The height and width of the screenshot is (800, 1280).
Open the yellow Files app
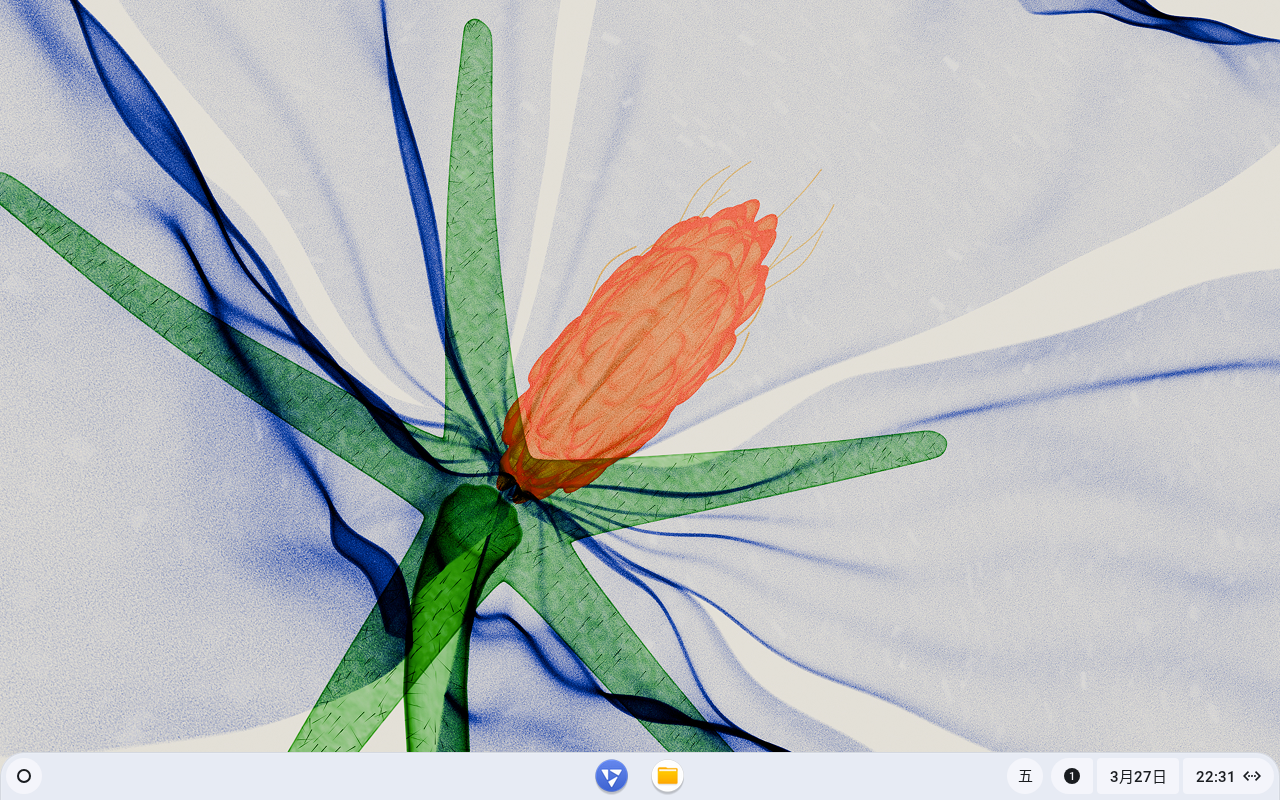(667, 776)
